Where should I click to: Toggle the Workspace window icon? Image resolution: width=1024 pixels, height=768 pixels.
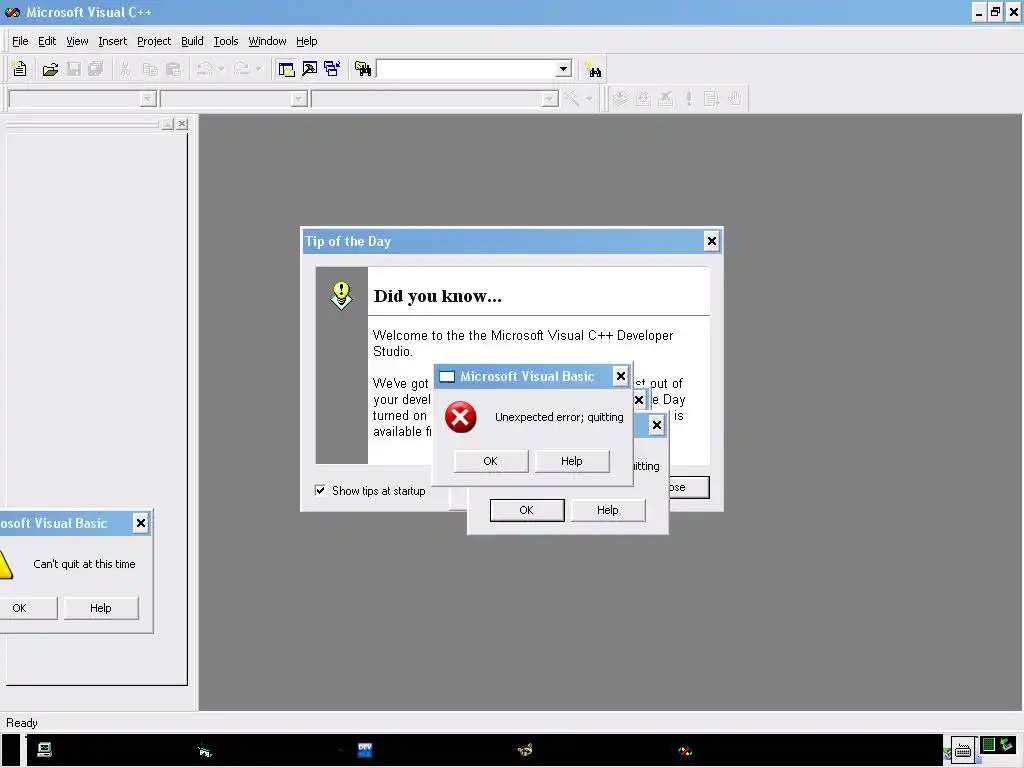click(286, 69)
